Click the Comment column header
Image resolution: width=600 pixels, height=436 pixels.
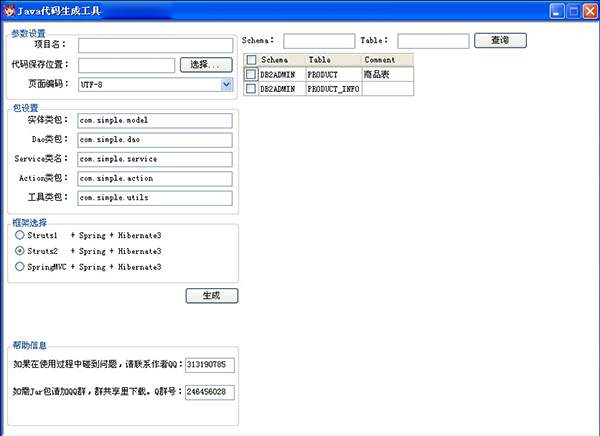pos(388,60)
